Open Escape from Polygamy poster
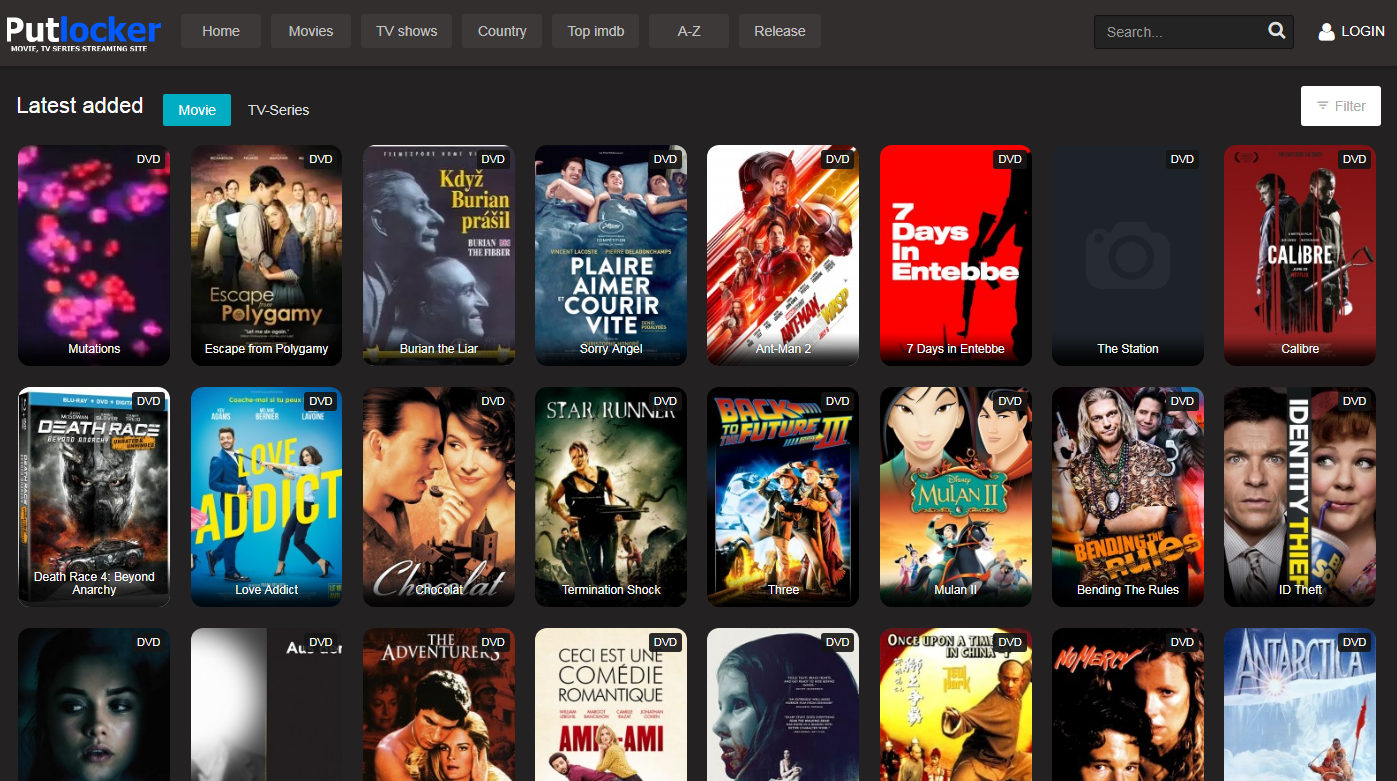Screen dimensions: 1397x781 pyautogui.click(x=266, y=256)
